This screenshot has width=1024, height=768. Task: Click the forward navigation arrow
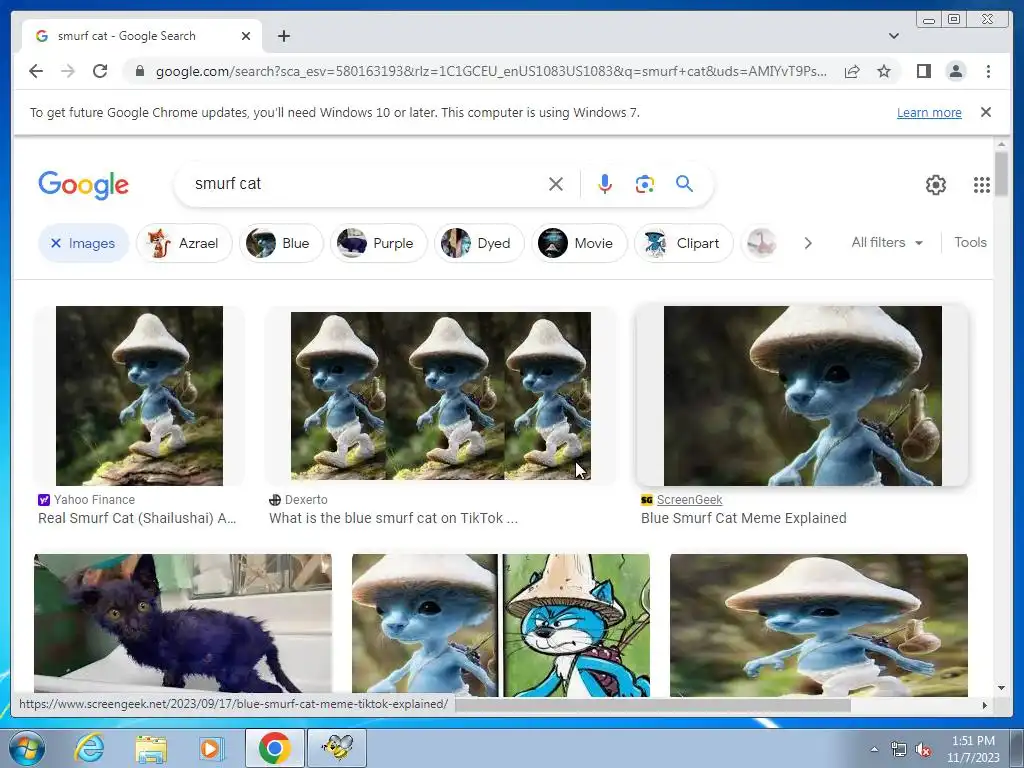coord(68,71)
